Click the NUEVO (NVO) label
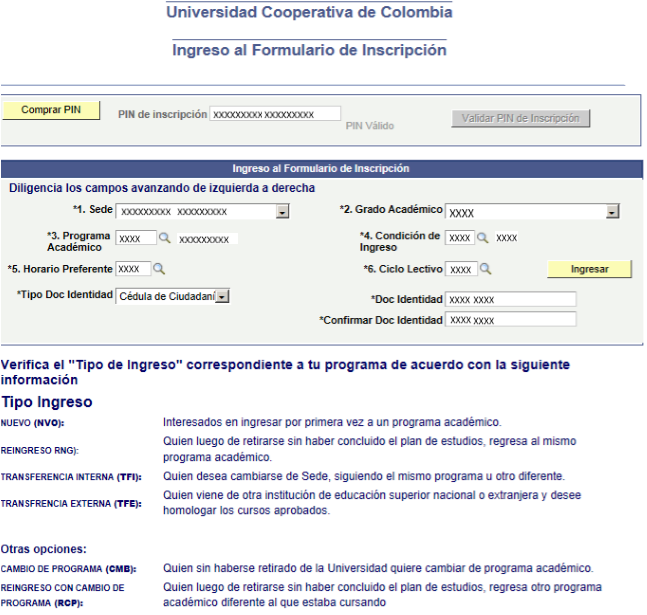 tap(33, 423)
